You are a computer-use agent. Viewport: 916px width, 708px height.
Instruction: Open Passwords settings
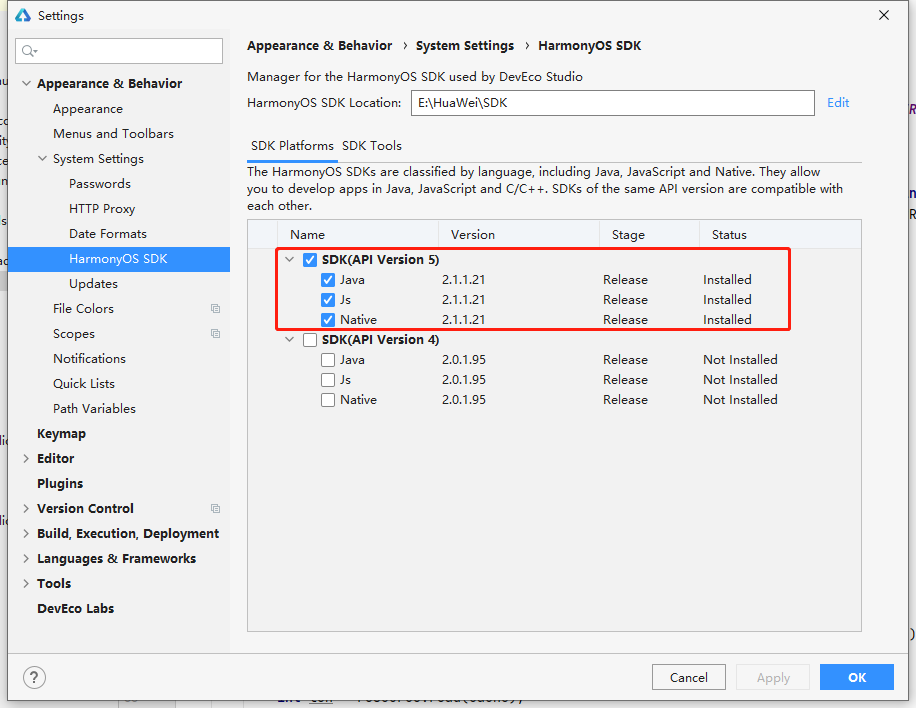click(x=100, y=183)
